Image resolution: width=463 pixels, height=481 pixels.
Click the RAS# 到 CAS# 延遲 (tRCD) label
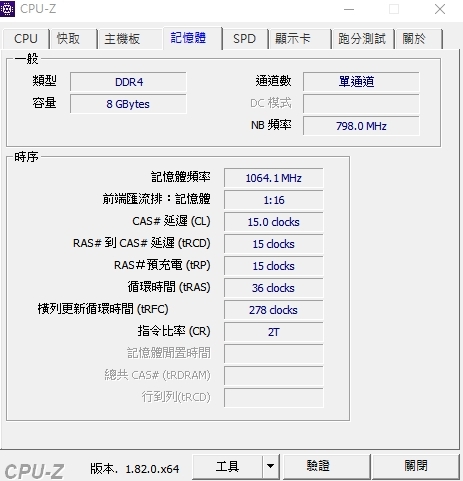point(142,243)
